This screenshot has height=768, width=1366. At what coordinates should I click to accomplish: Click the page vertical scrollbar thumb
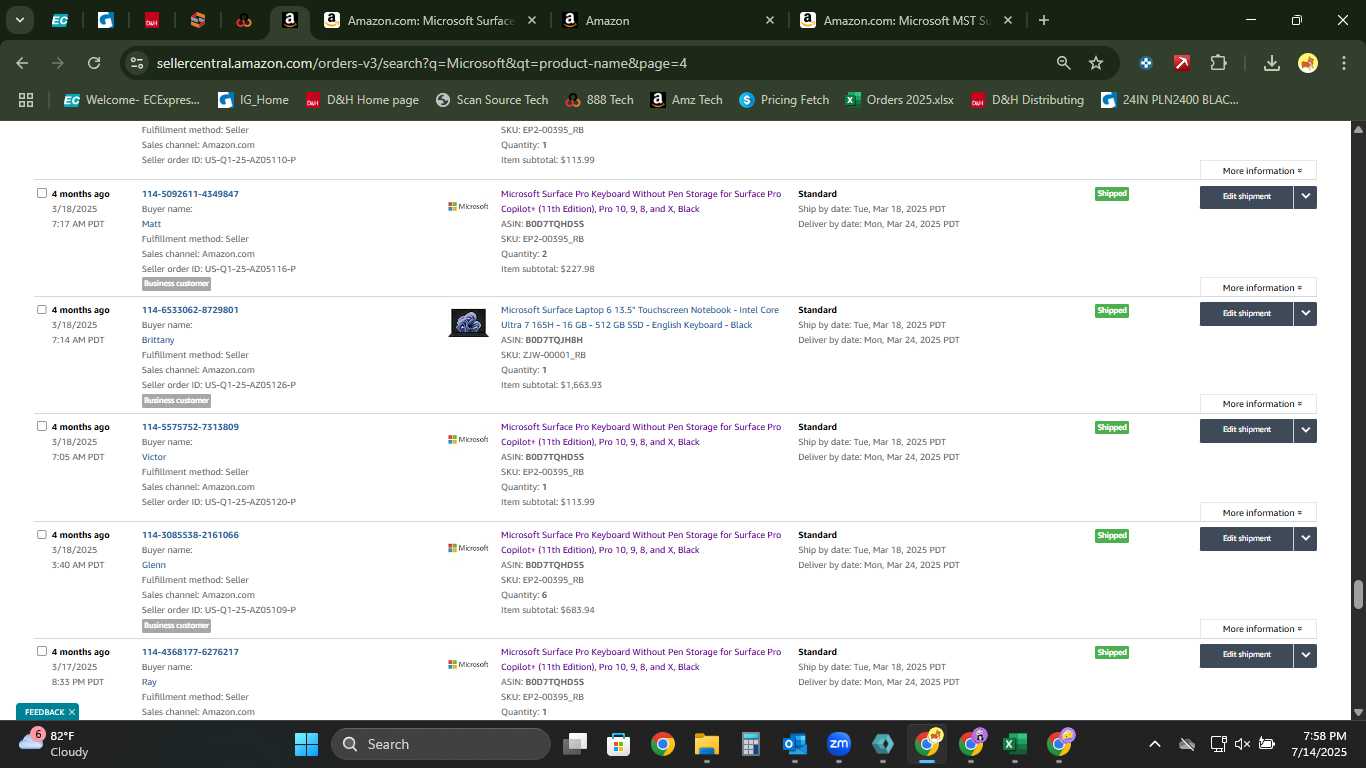pyautogui.click(x=1358, y=594)
